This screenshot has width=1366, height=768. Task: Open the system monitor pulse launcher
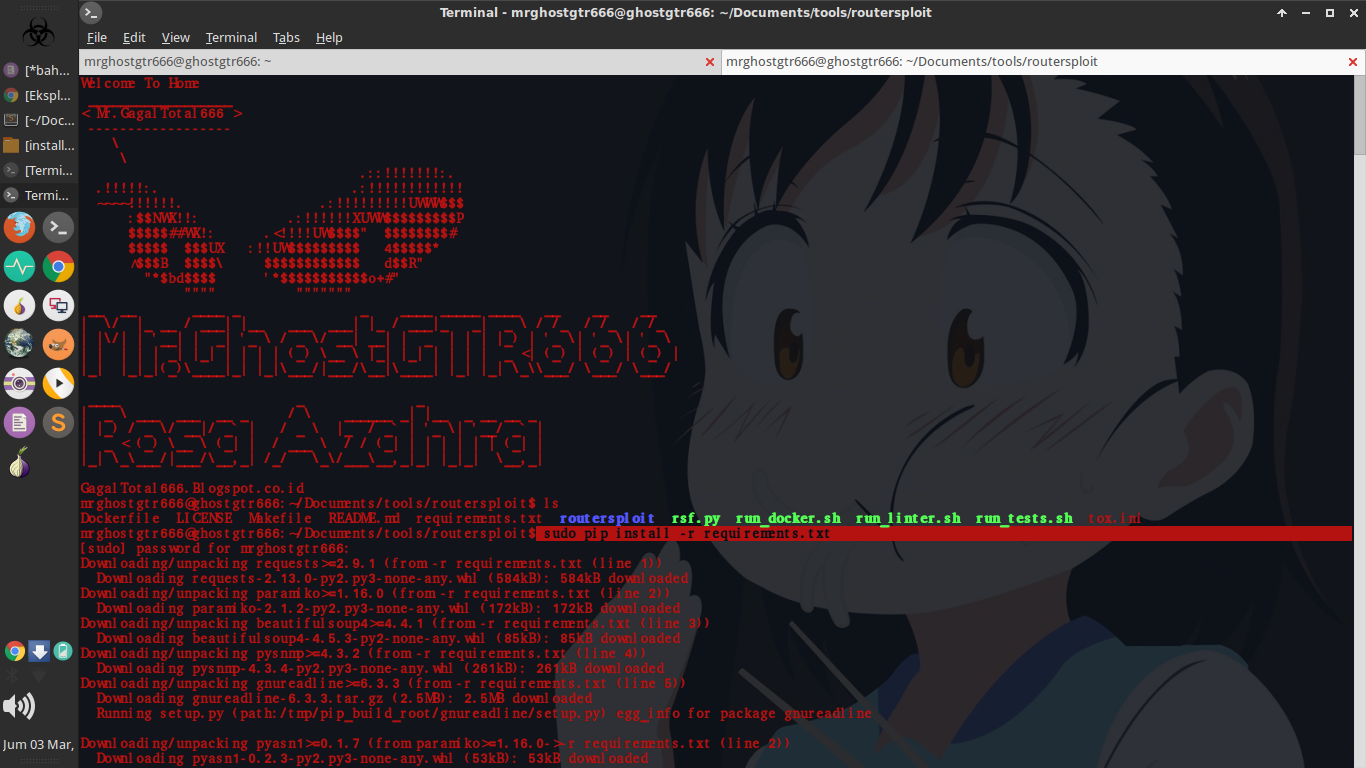pos(19,267)
